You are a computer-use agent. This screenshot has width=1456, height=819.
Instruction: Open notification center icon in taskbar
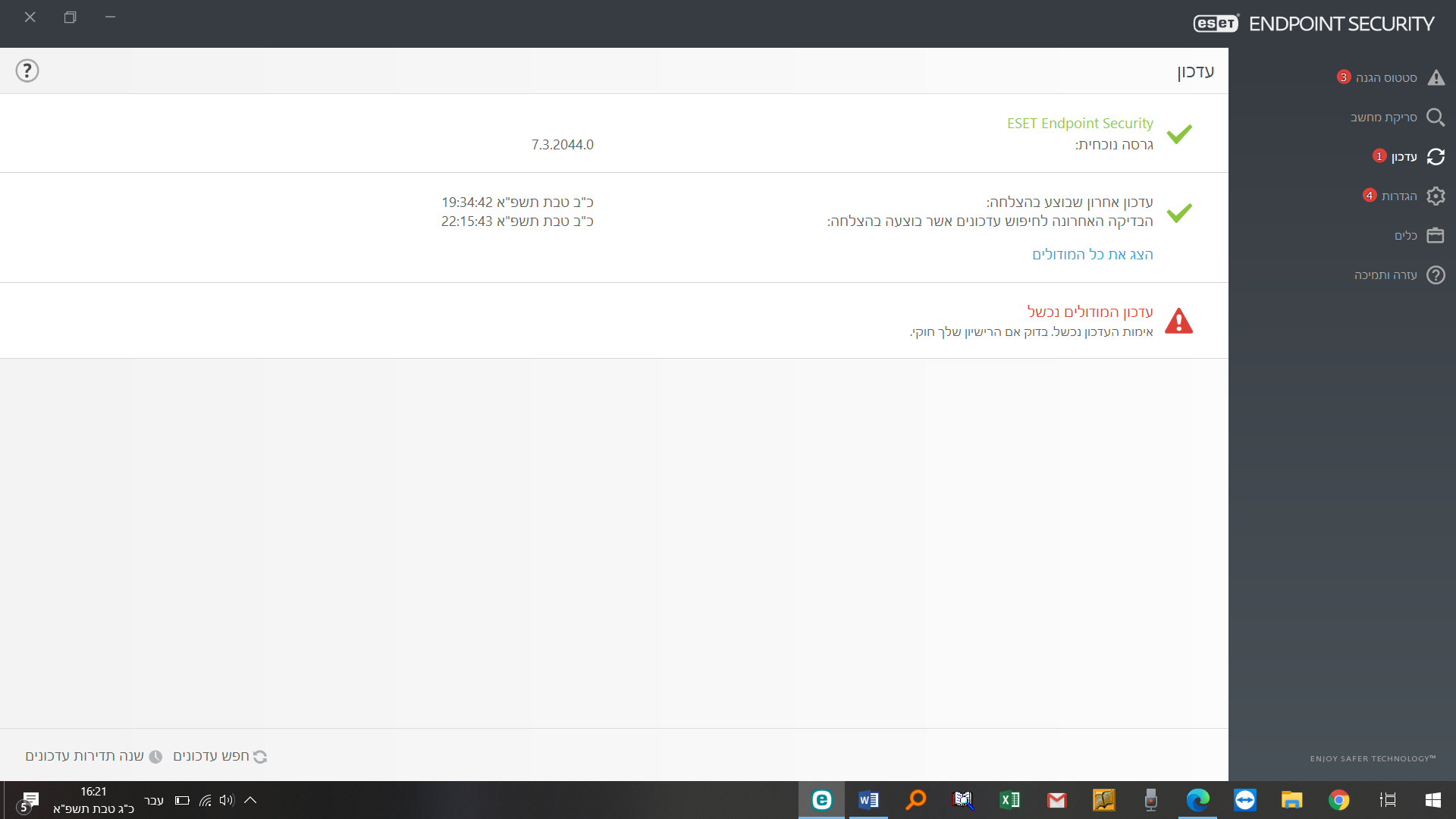29,801
